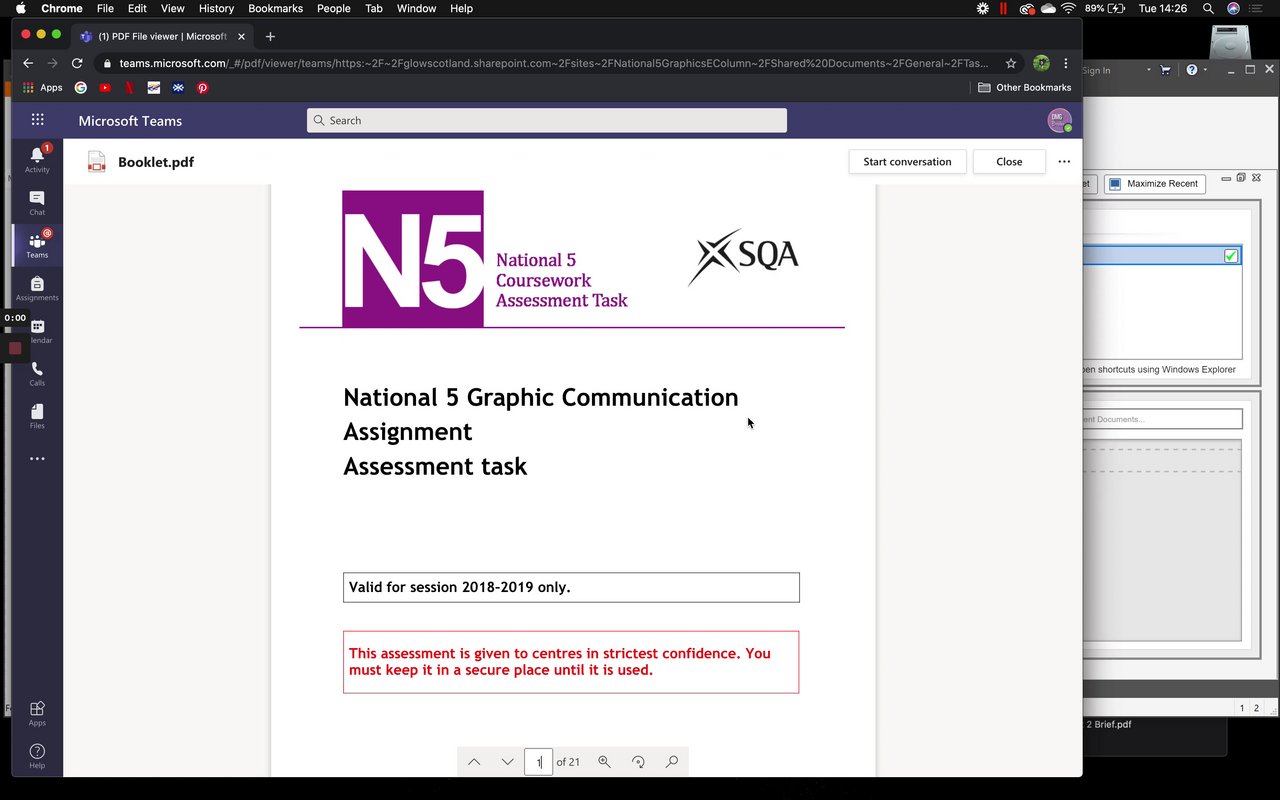Open the user profile avatar menu

(x=1059, y=120)
